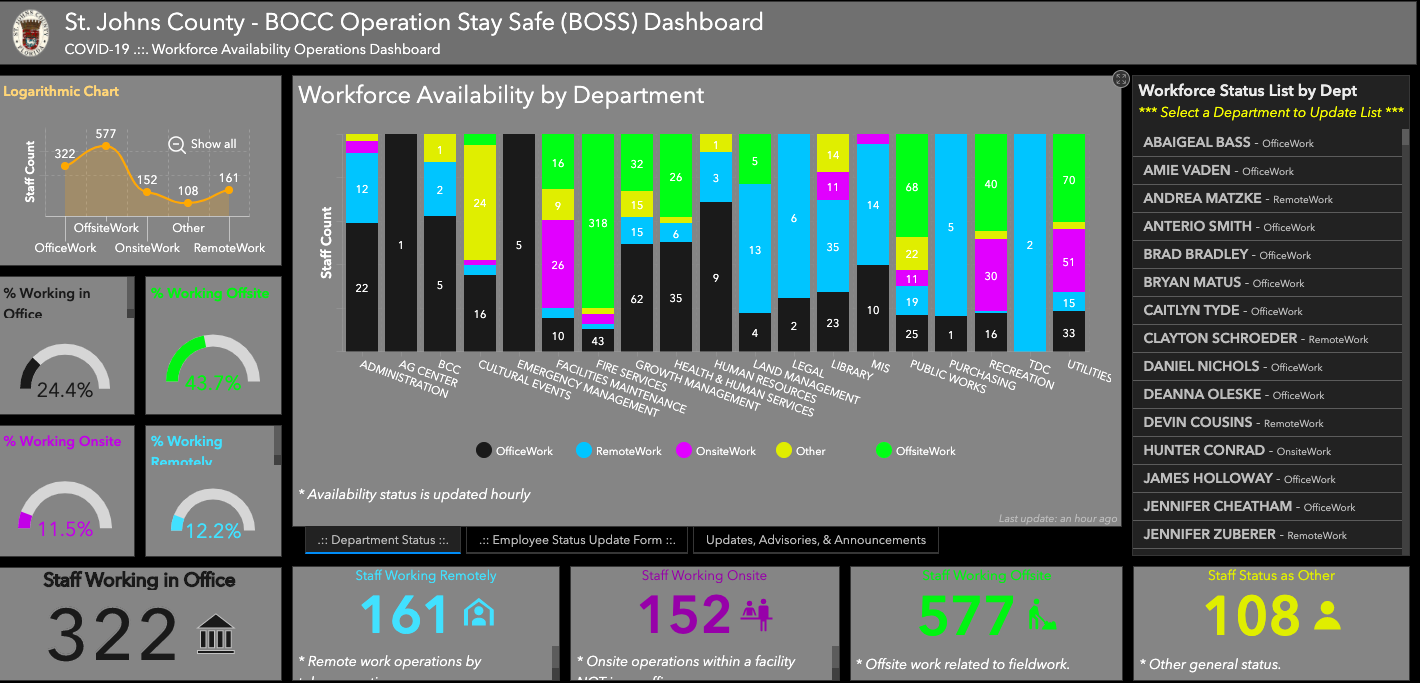This screenshot has height=683, width=1420.
Task: Switch to Employee Status Update Form tab
Action: tap(578, 540)
